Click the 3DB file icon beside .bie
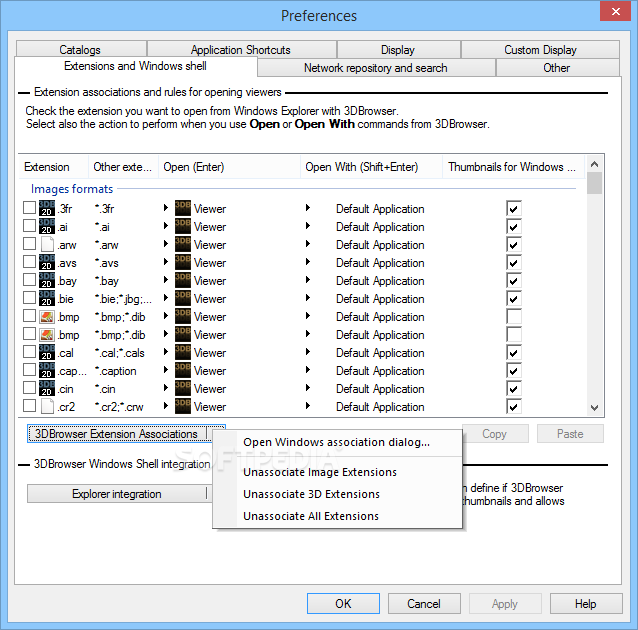The width and height of the screenshot is (638, 630). tap(47, 298)
